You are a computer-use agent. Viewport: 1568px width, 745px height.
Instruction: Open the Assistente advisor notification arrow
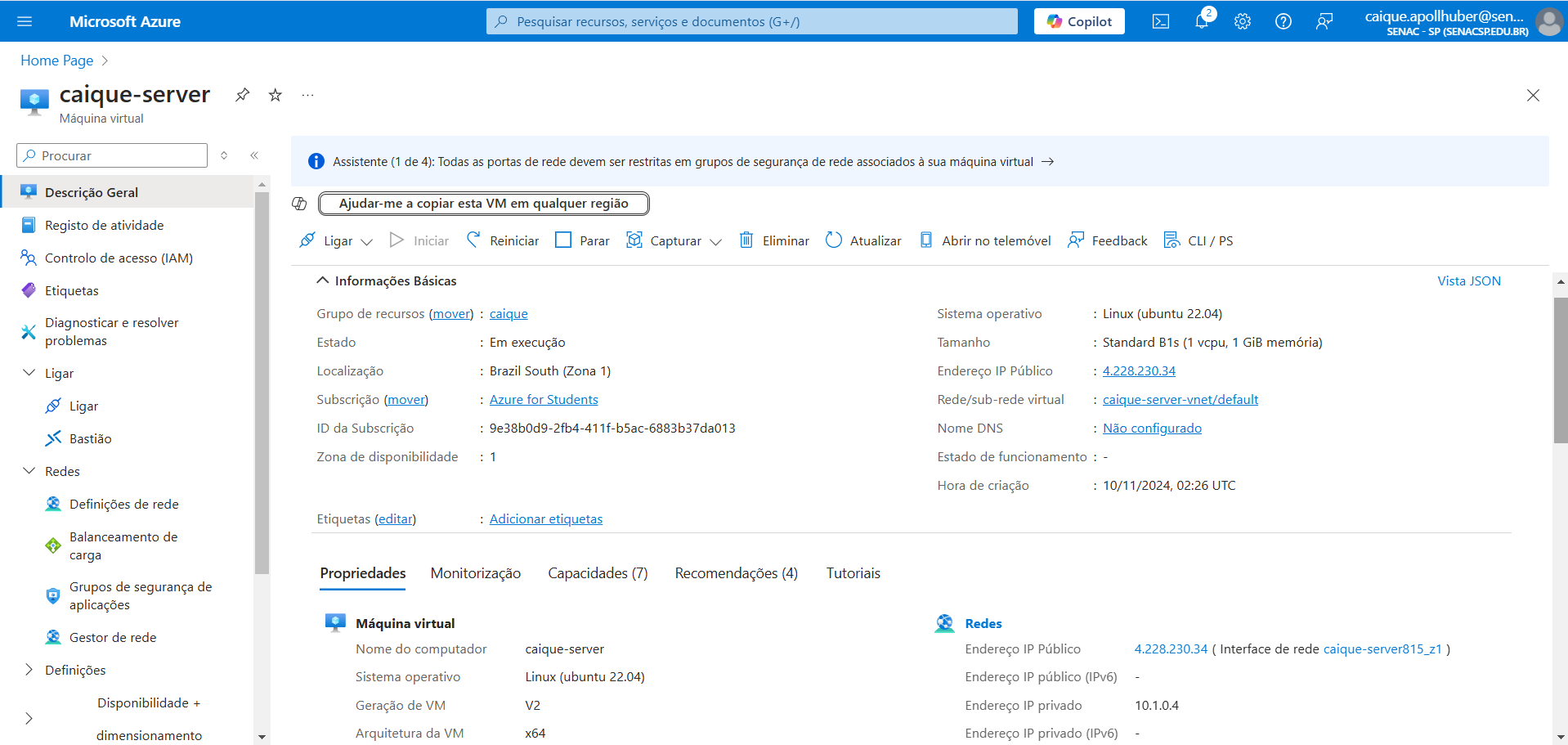click(x=1047, y=162)
